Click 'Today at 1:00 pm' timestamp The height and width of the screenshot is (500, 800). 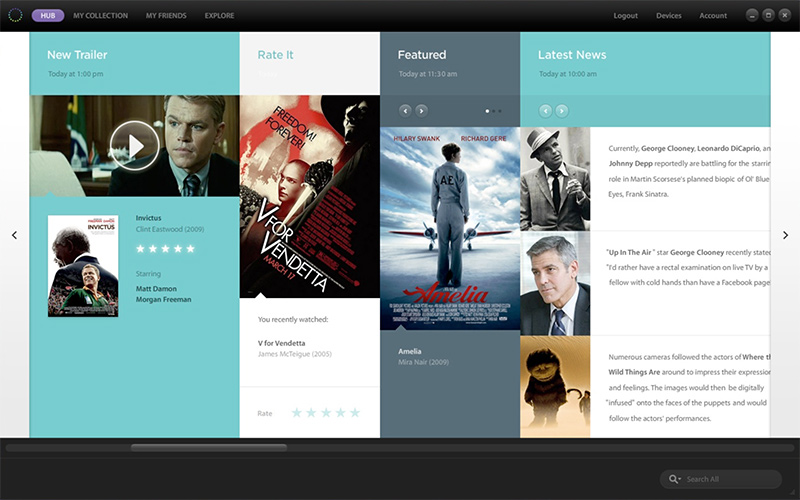click(76, 74)
